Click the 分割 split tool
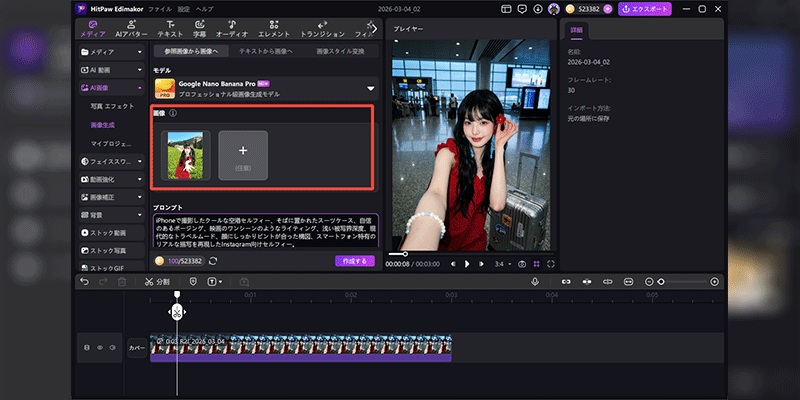Screen dimensions: 800x400 [157, 282]
